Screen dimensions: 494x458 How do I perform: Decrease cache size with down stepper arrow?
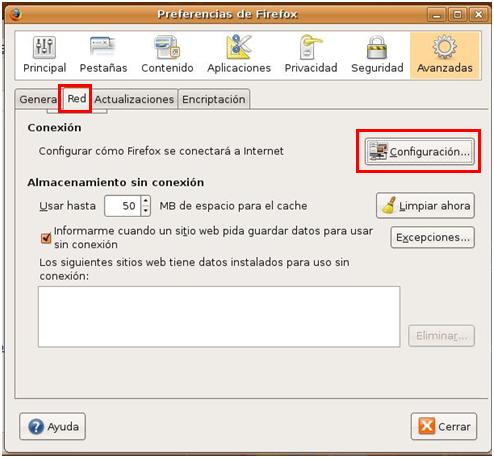(x=145, y=211)
